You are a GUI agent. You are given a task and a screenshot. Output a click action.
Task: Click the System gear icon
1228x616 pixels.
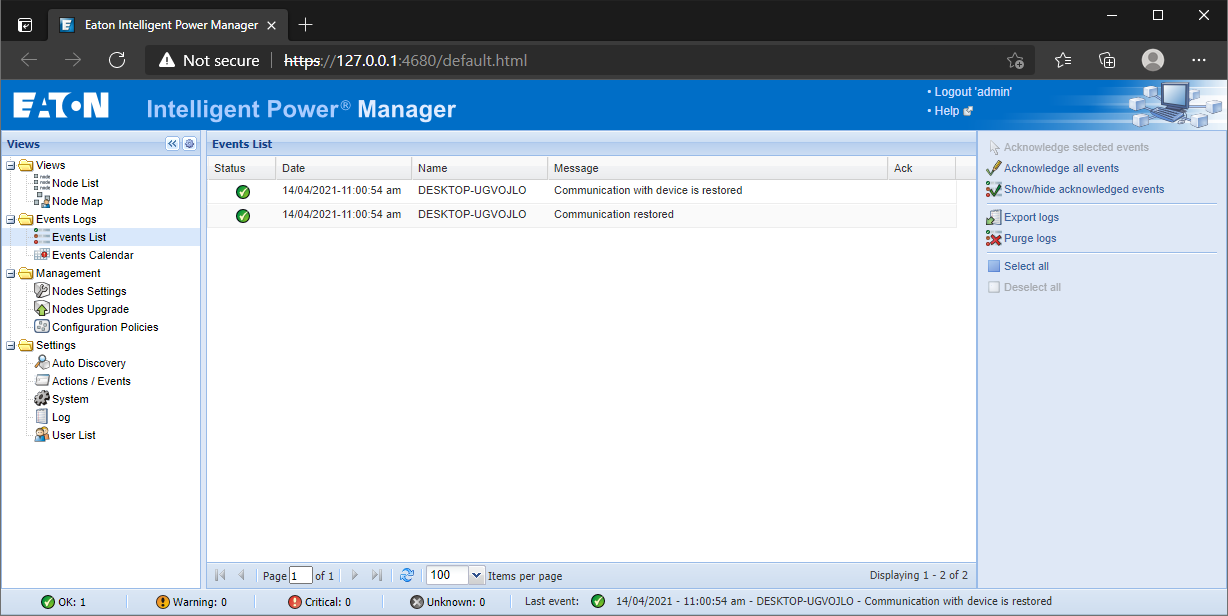[42, 399]
